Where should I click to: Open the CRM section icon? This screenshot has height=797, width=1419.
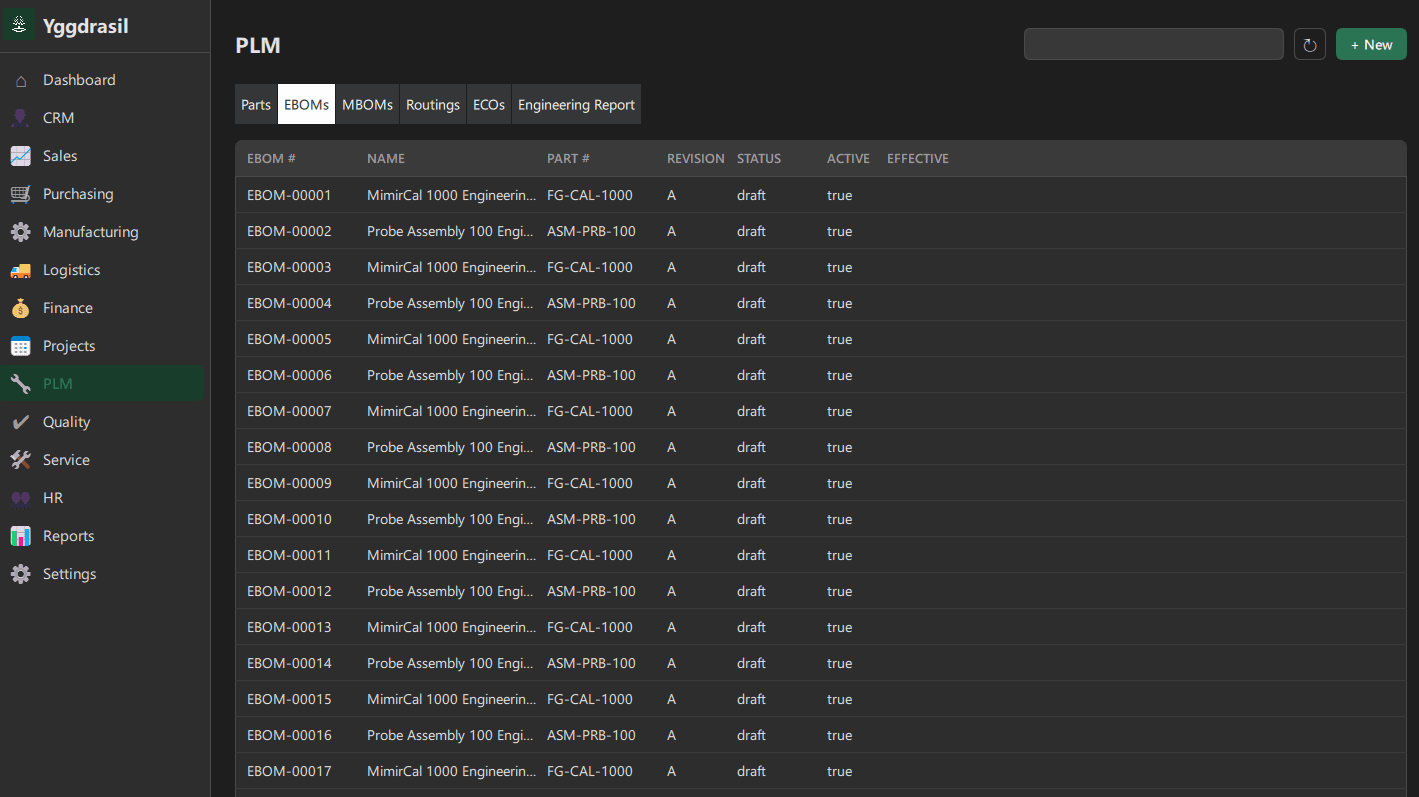pos(20,117)
